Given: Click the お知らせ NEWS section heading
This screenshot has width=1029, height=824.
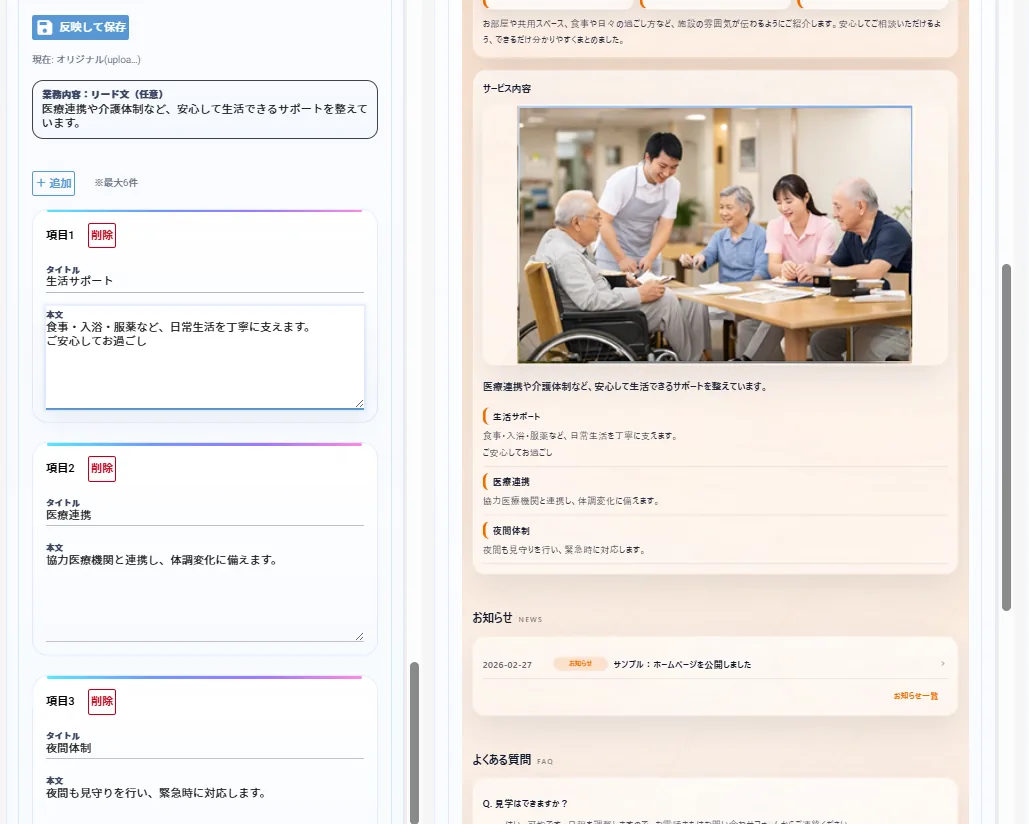Looking at the screenshot, I should point(507,617).
